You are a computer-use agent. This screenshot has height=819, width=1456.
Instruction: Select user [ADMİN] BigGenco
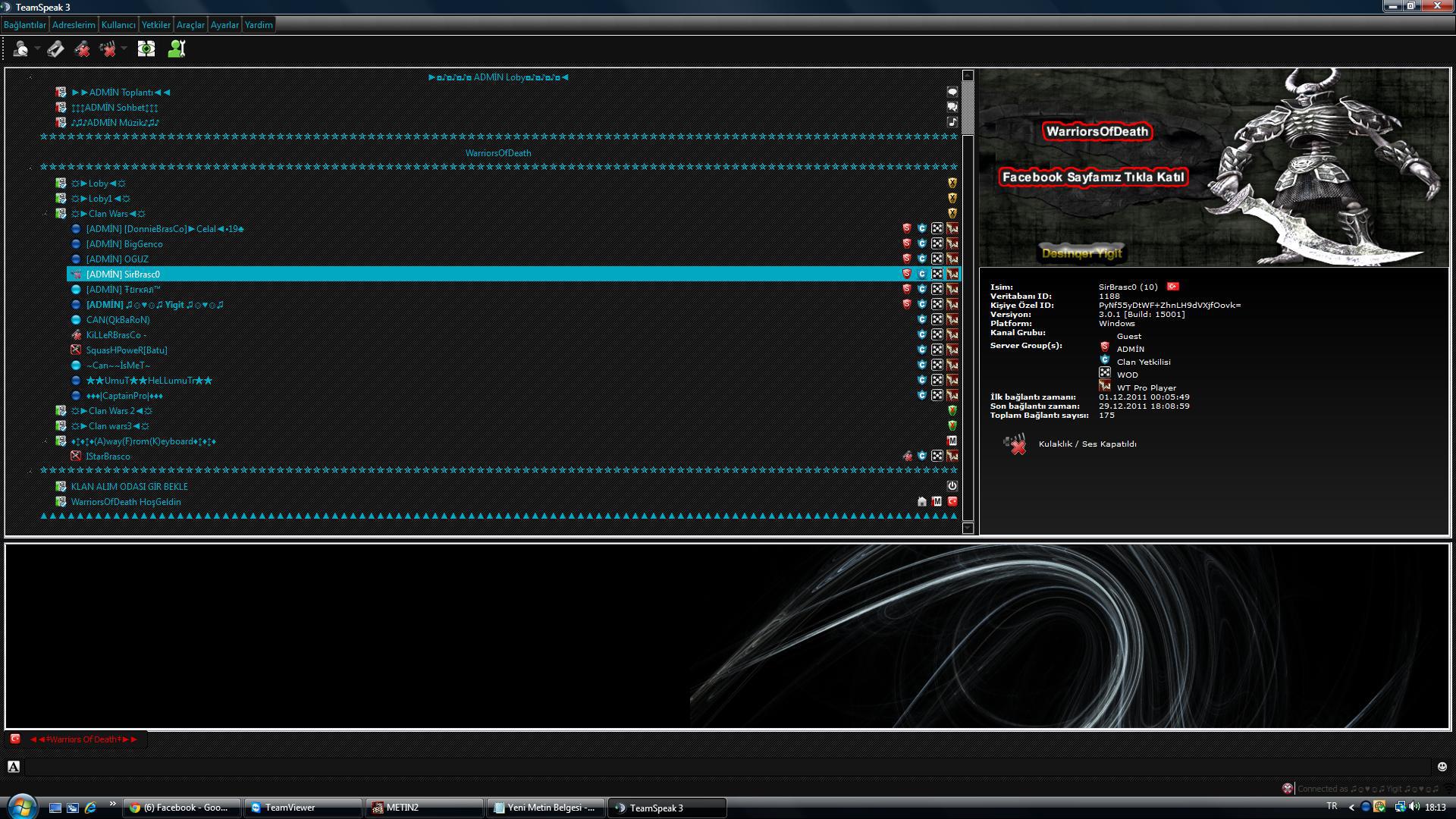pyautogui.click(x=124, y=244)
